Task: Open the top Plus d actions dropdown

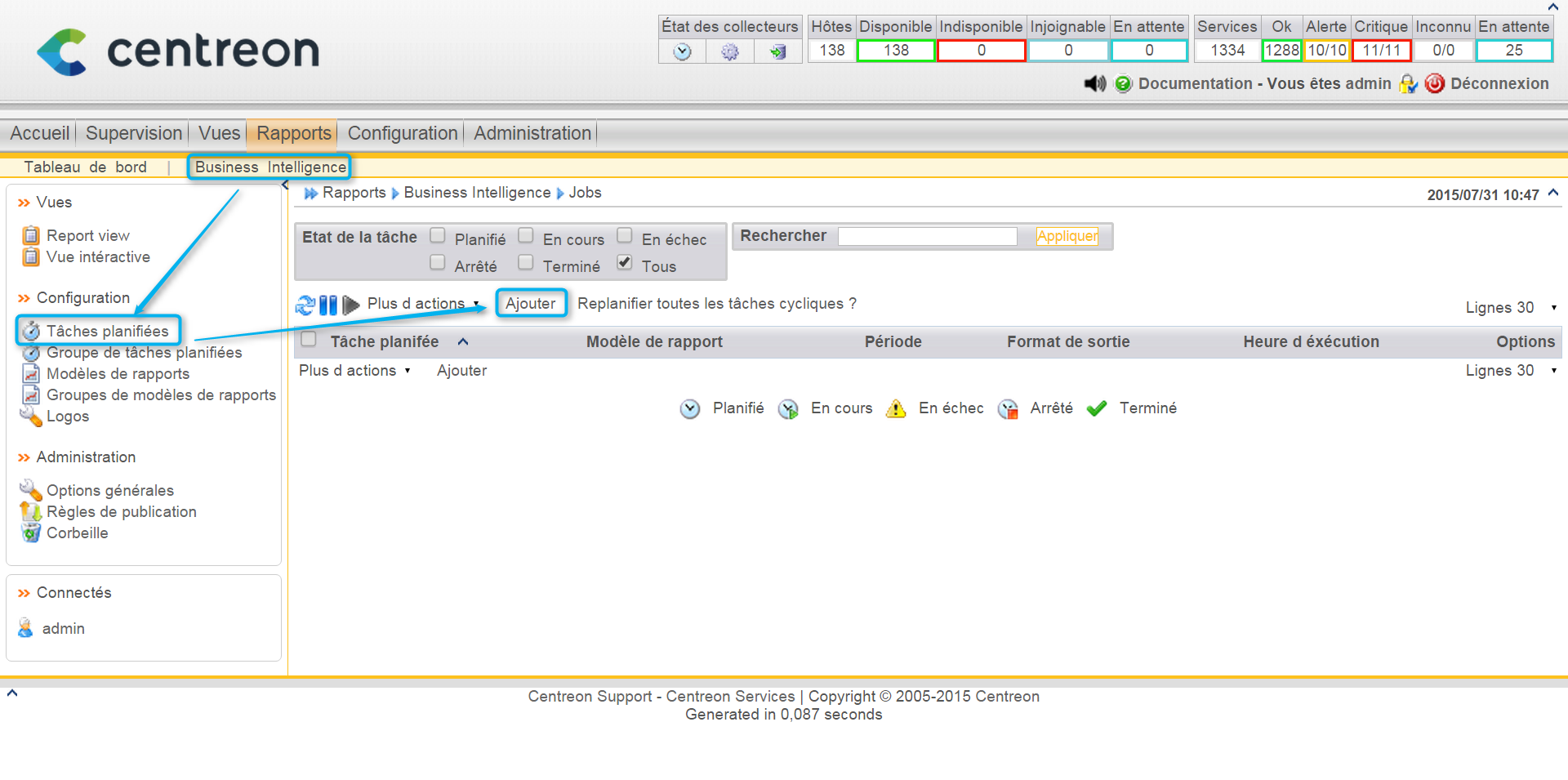Action: (424, 304)
